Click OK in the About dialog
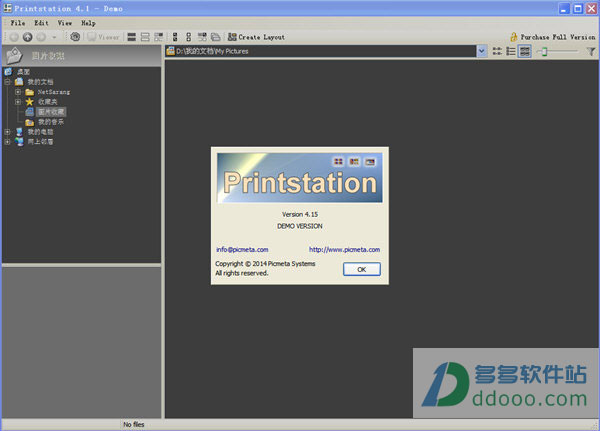This screenshot has height=431, width=600. 362,269
